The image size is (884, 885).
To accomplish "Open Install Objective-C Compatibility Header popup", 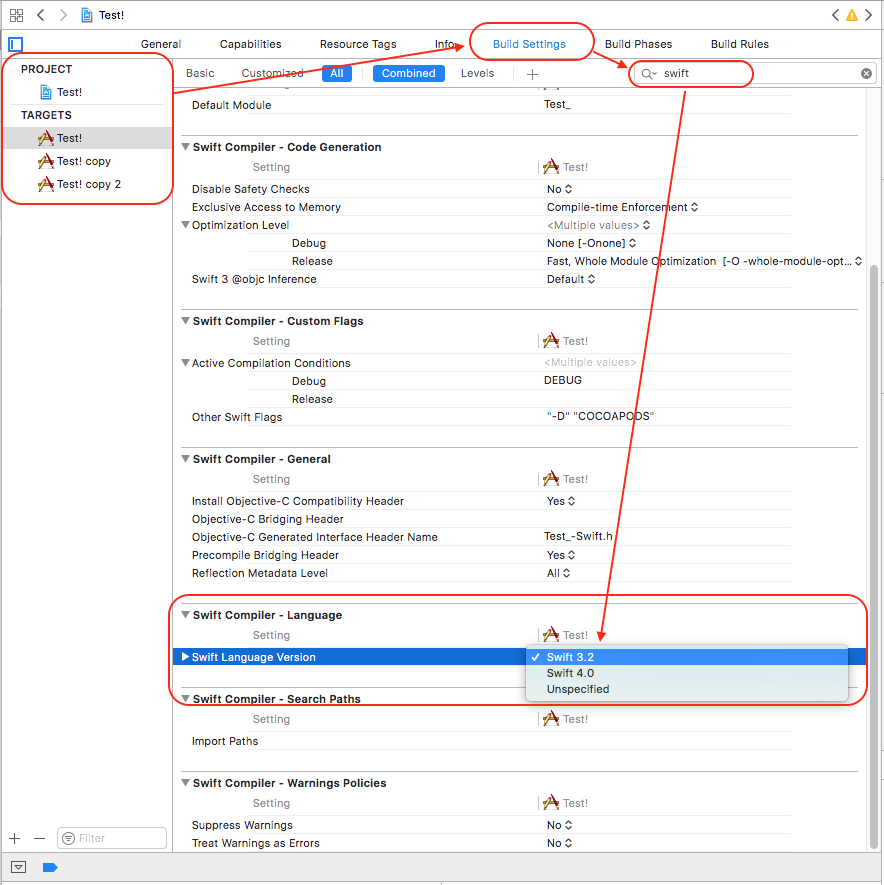I will pyautogui.click(x=561, y=501).
